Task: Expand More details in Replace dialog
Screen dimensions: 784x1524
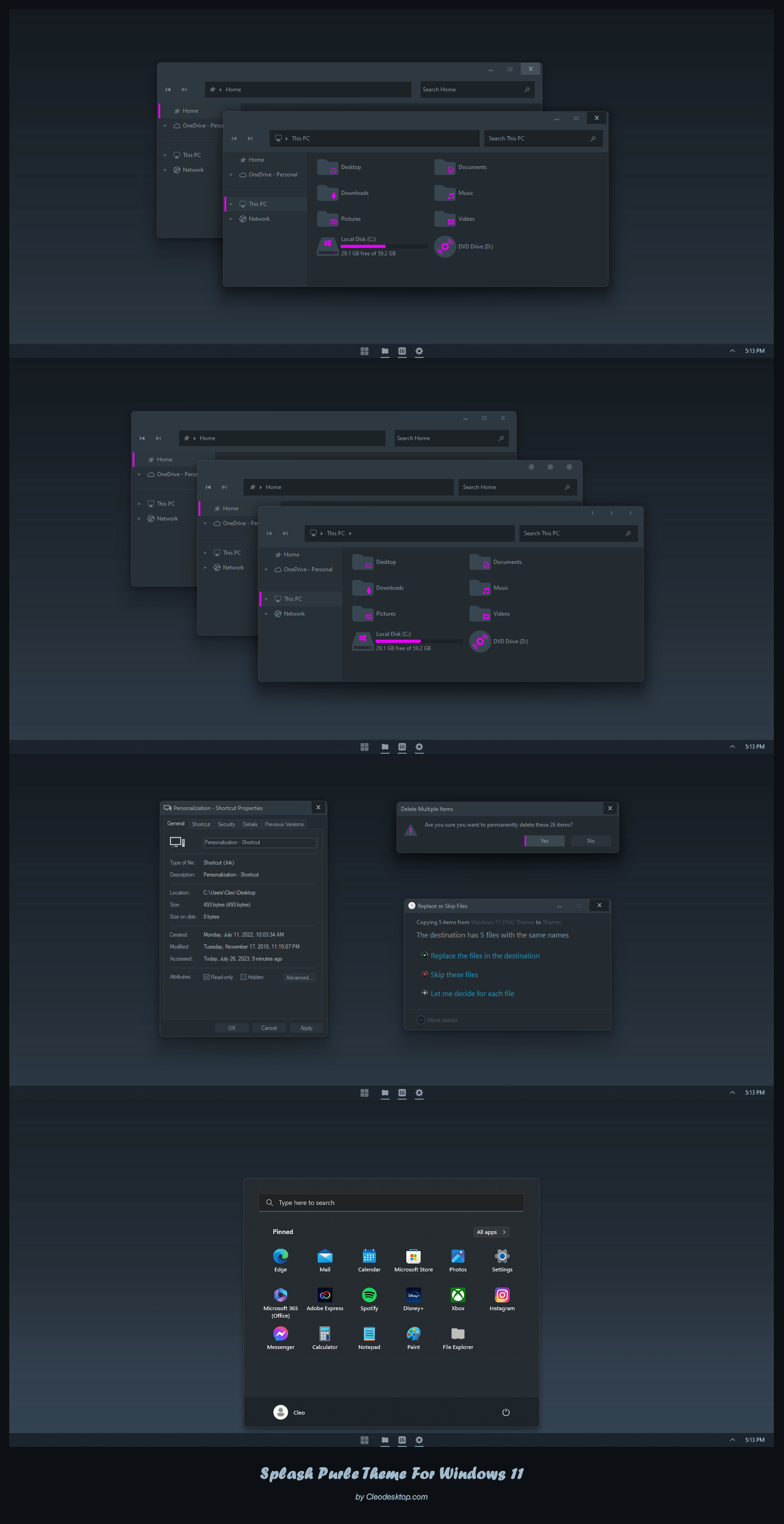Action: [421, 1020]
